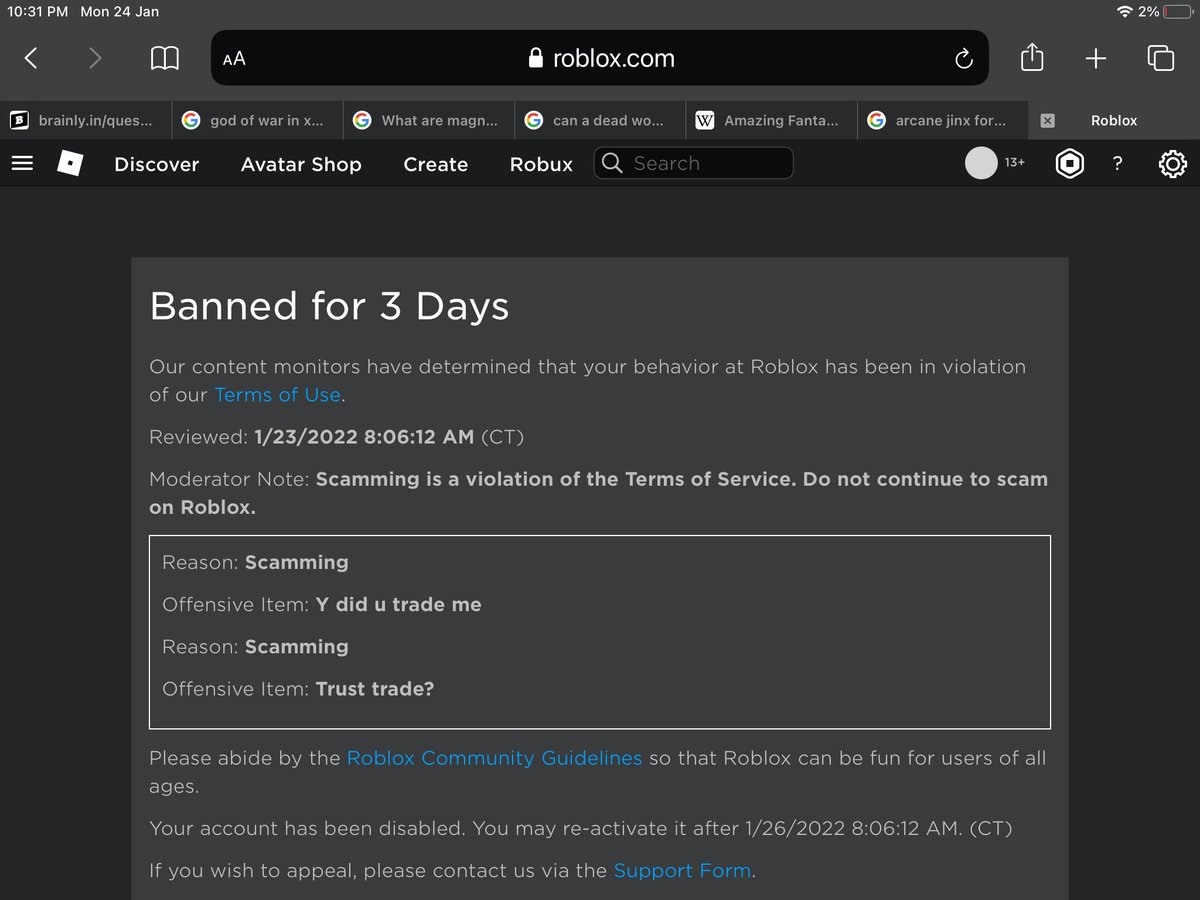Open the Roblox Community Guidelines link
The height and width of the screenshot is (900, 1200).
pos(494,758)
